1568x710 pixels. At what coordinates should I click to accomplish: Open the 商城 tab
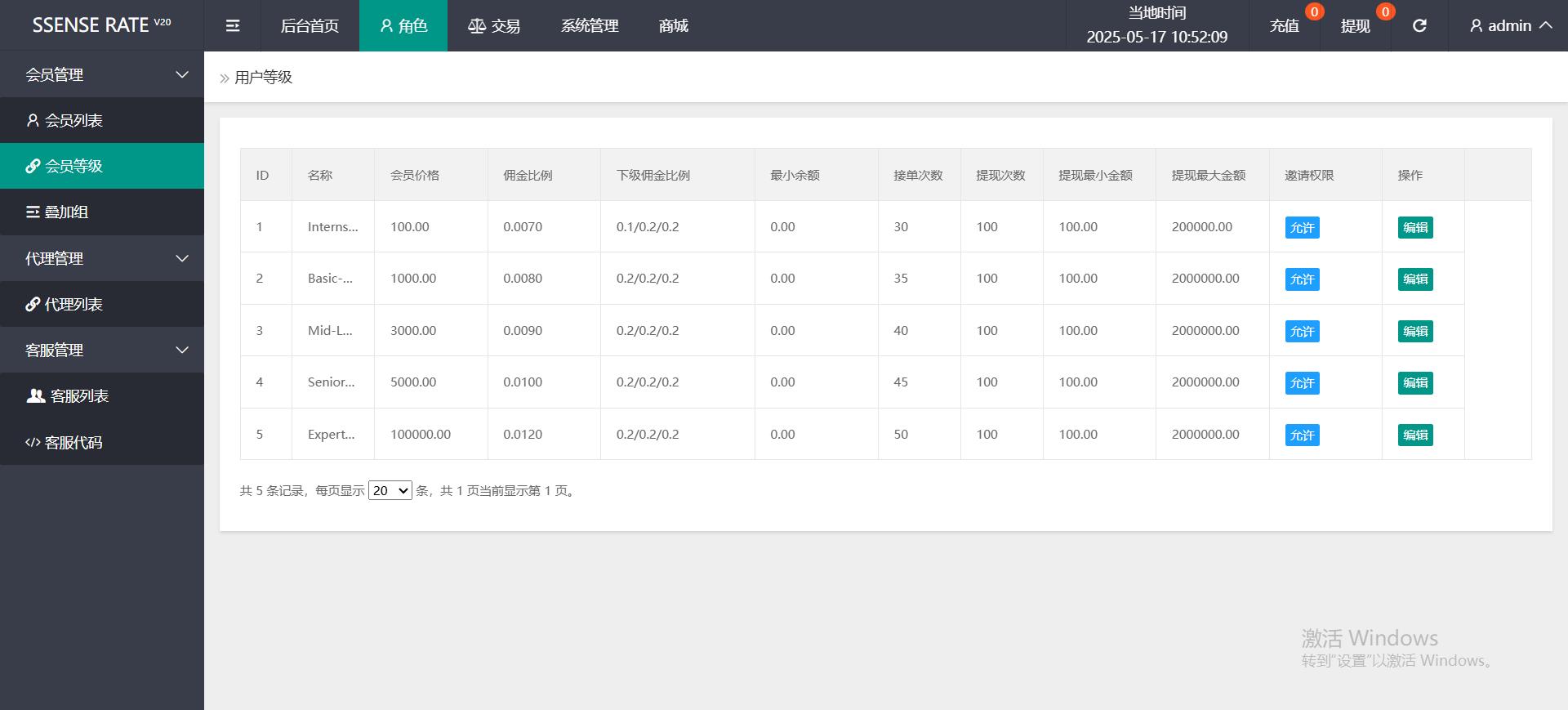point(674,26)
